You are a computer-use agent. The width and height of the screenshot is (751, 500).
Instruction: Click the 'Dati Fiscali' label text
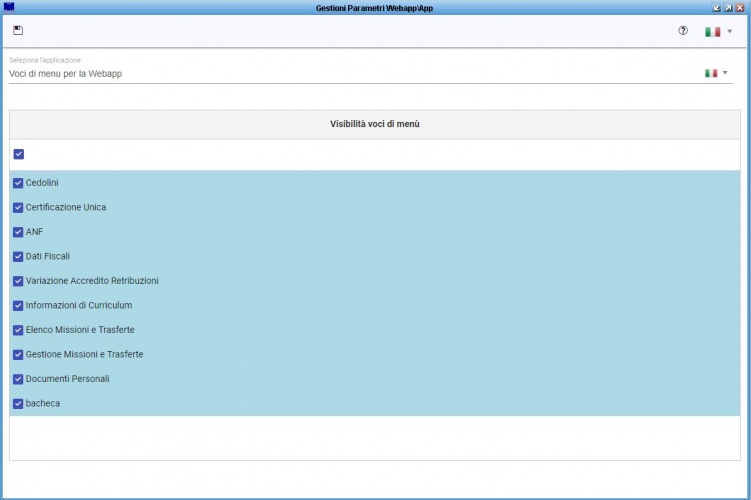(48, 256)
